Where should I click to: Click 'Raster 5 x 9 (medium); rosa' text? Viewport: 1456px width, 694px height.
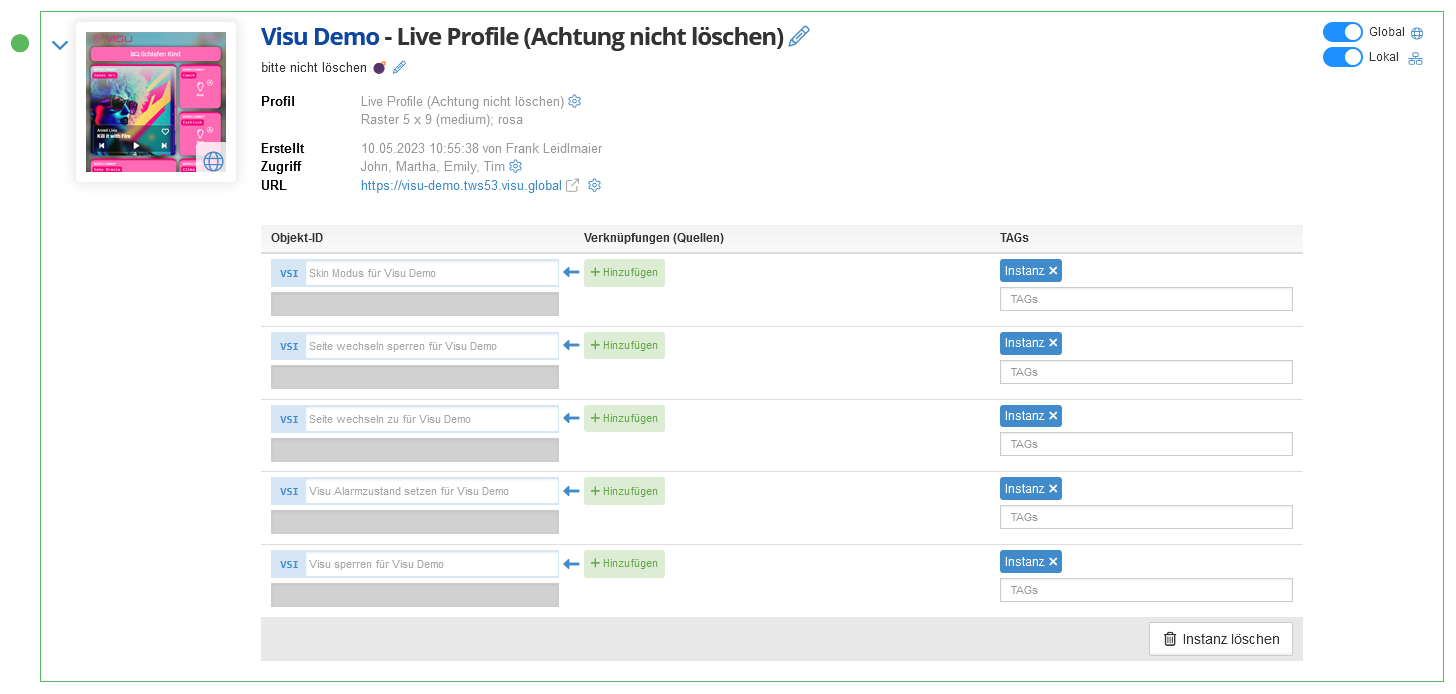442,120
